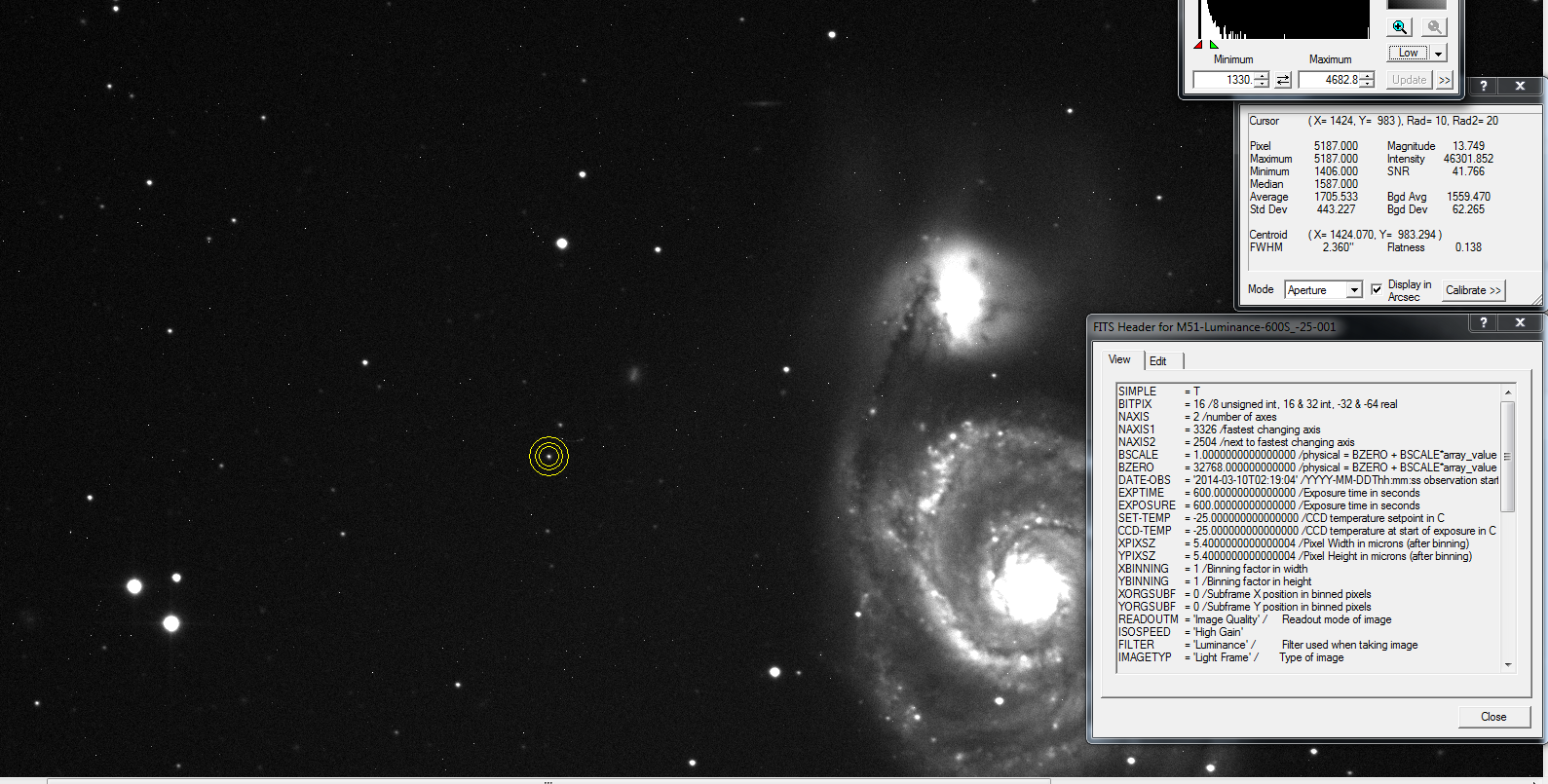Select the YPIXSZ header row
The height and width of the screenshot is (784, 1548).
(x=1307, y=556)
